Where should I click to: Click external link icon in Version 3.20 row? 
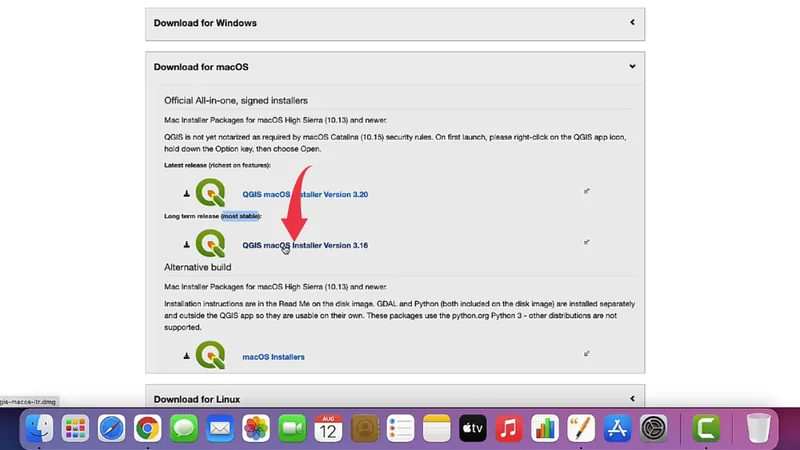pos(586,191)
